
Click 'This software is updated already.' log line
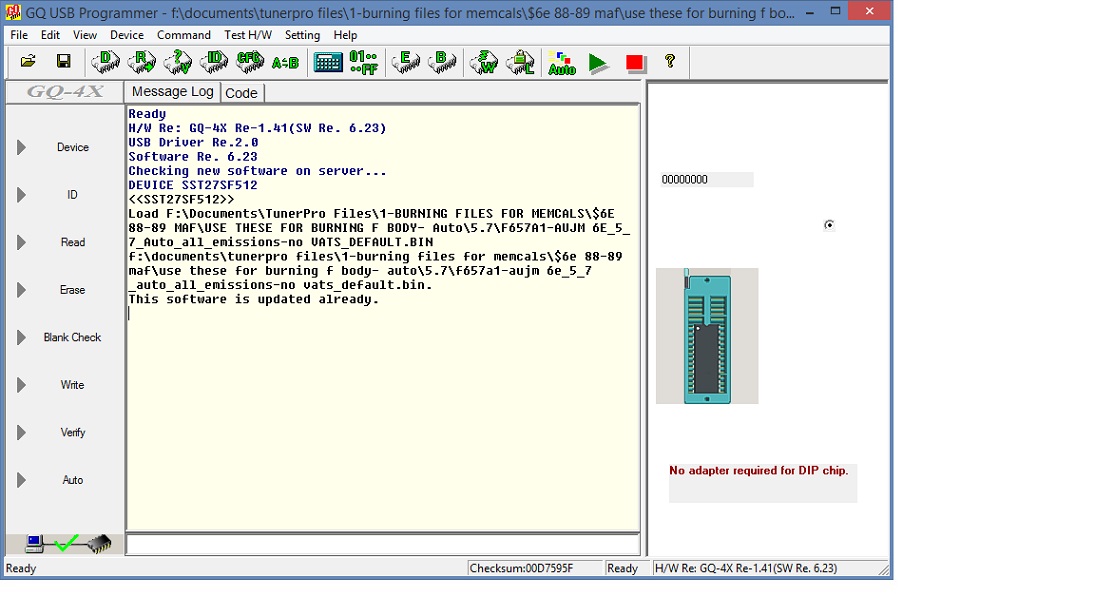click(x=253, y=299)
